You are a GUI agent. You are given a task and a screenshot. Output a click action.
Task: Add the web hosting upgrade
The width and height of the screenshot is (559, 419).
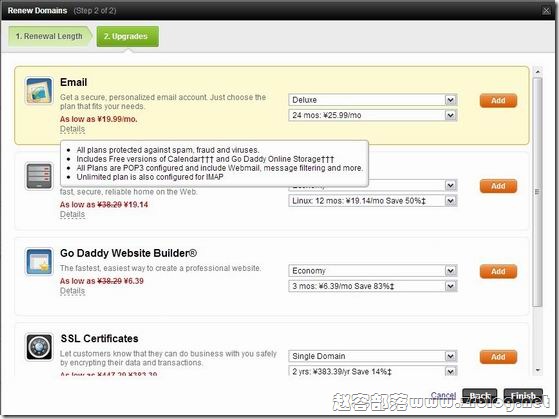(498, 186)
